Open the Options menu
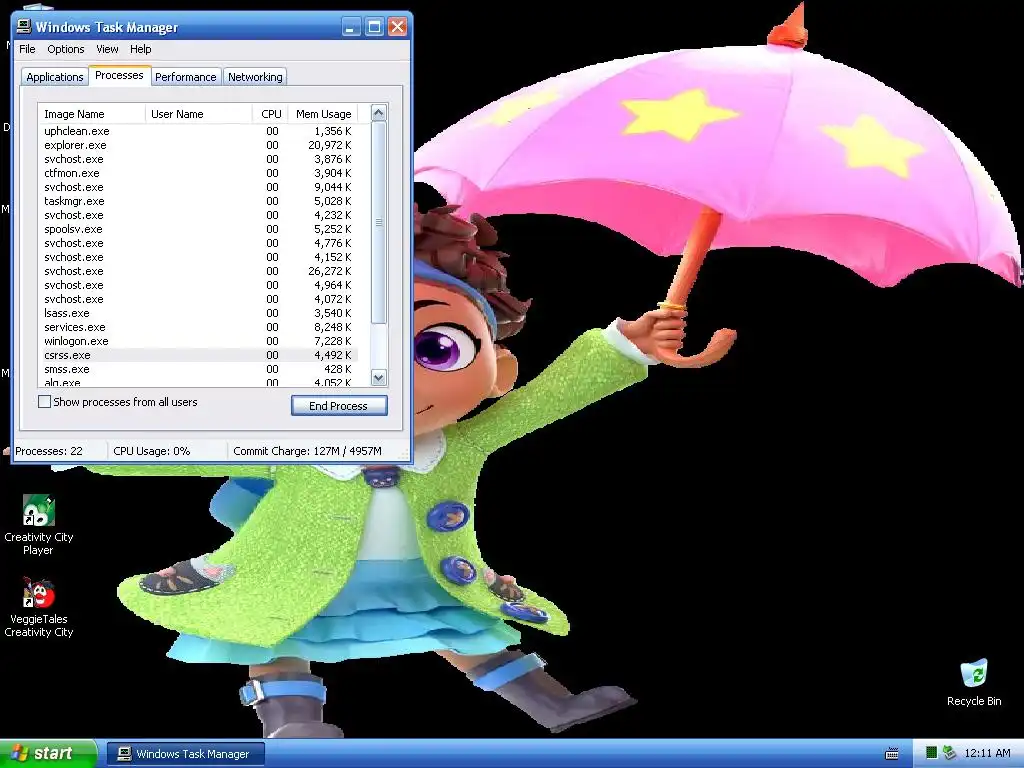 pos(65,49)
